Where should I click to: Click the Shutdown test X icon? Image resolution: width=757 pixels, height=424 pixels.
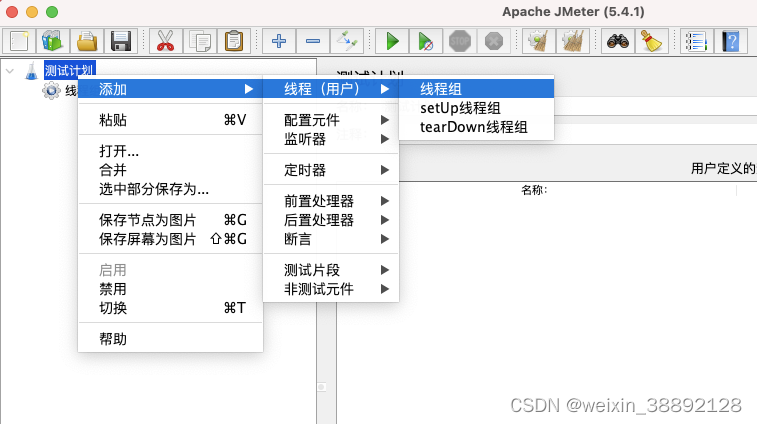click(x=493, y=41)
